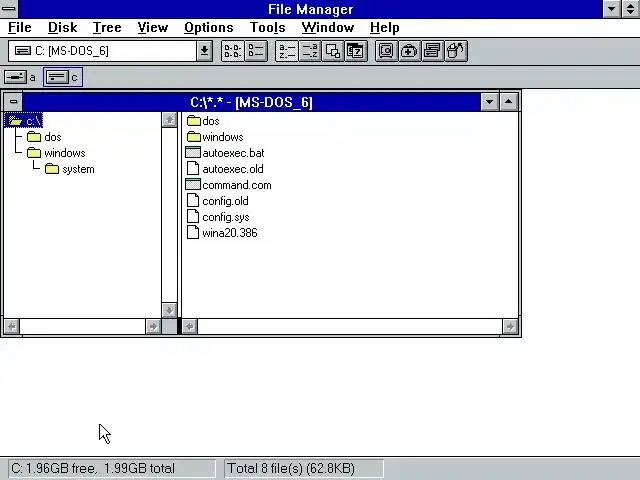The height and width of the screenshot is (480, 640).
Task: Select the system subfolder in the tree
Action: click(x=70, y=169)
